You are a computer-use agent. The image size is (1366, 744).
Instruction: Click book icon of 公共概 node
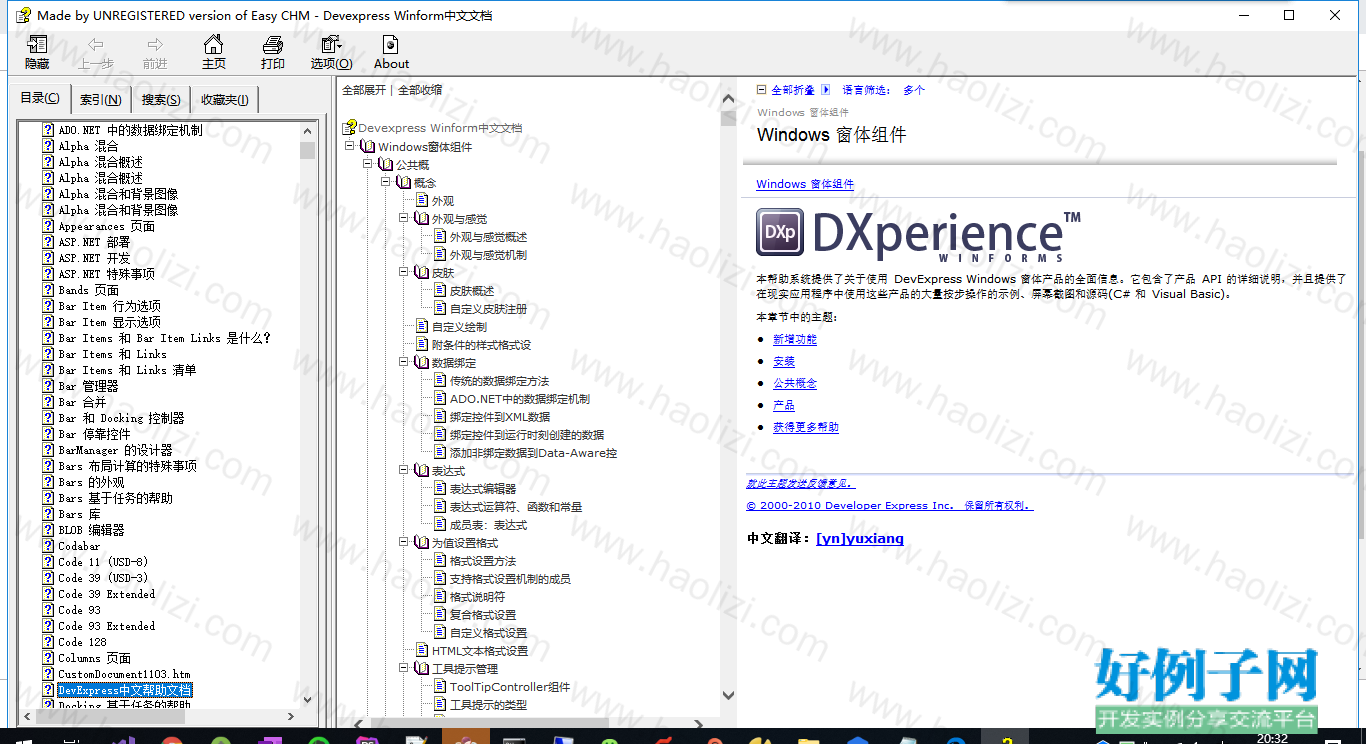pyautogui.click(x=385, y=165)
